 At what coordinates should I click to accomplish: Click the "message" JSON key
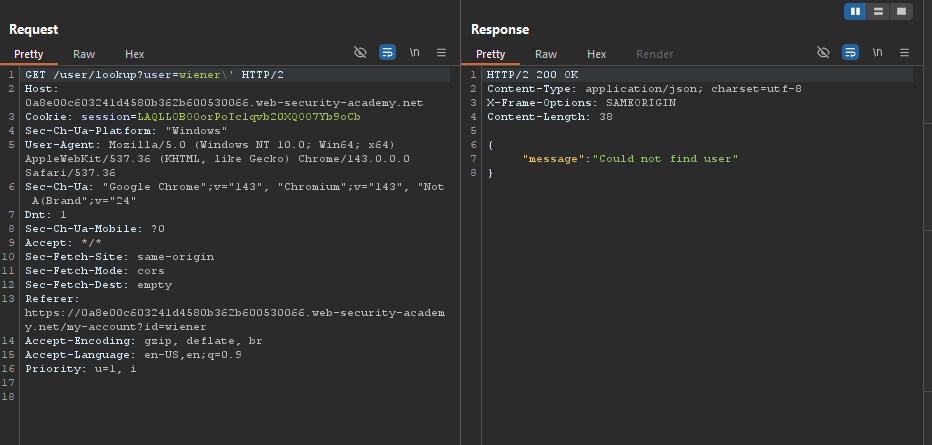click(554, 159)
